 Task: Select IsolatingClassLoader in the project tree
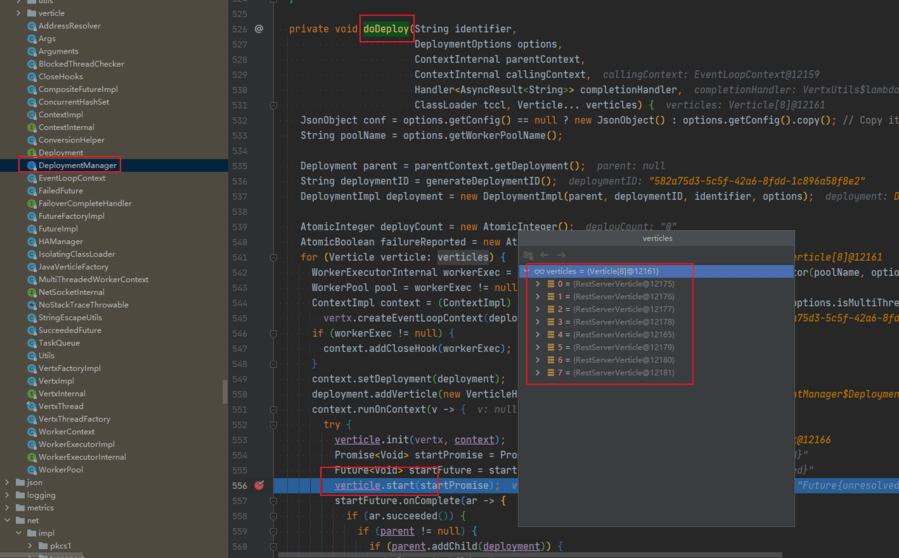(x=77, y=254)
